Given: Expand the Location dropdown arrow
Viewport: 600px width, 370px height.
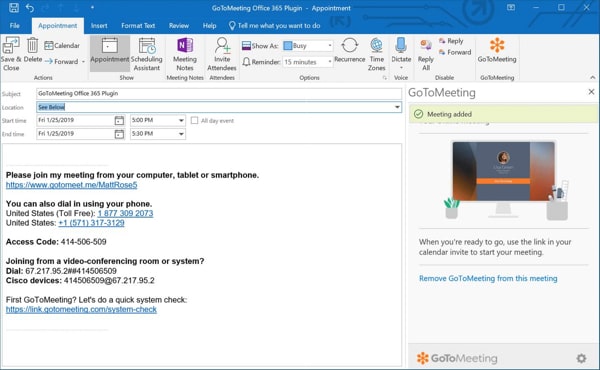Looking at the screenshot, I should tap(397, 107).
